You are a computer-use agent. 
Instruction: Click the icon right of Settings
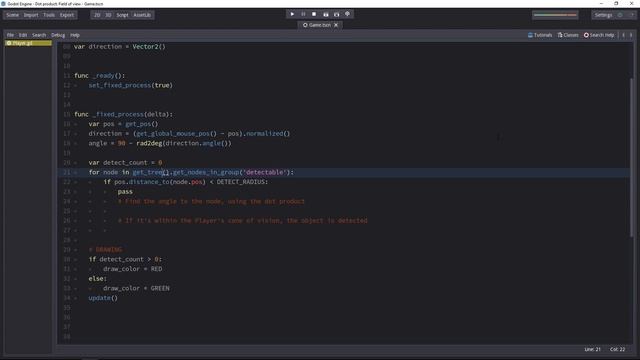click(620, 15)
